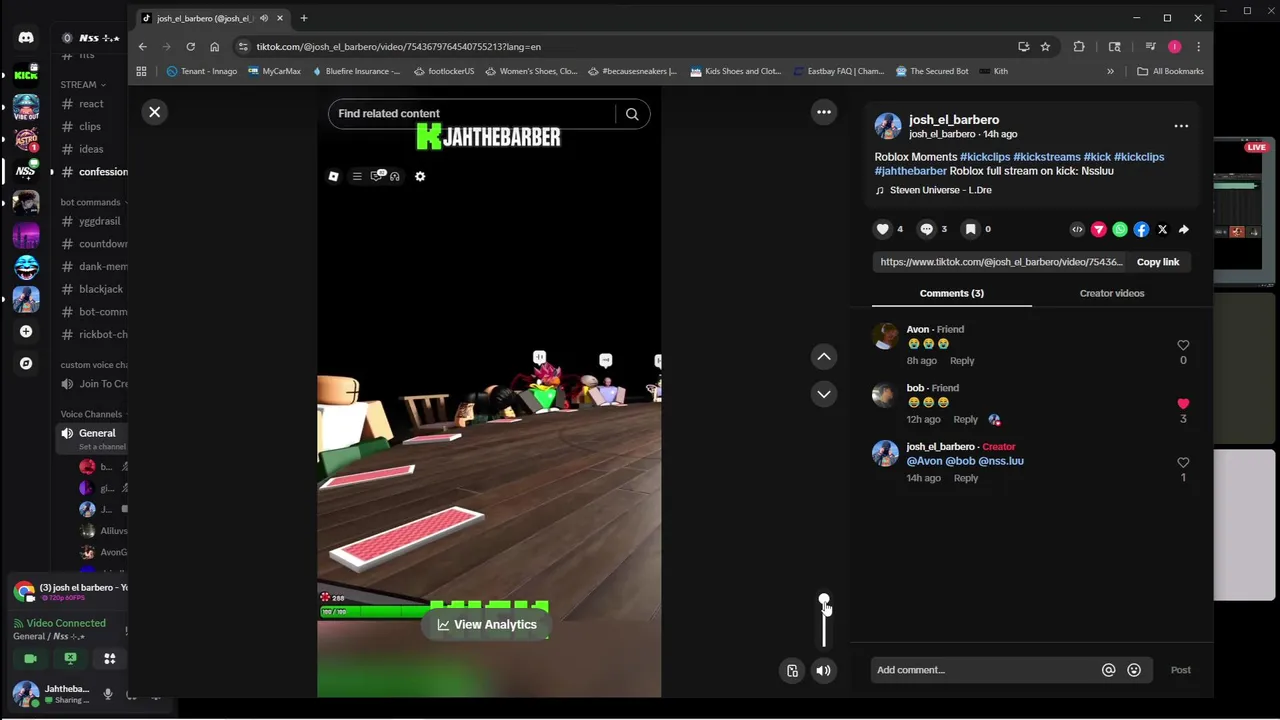Like Avon's comment
This screenshot has width=1280, height=720.
1183,345
